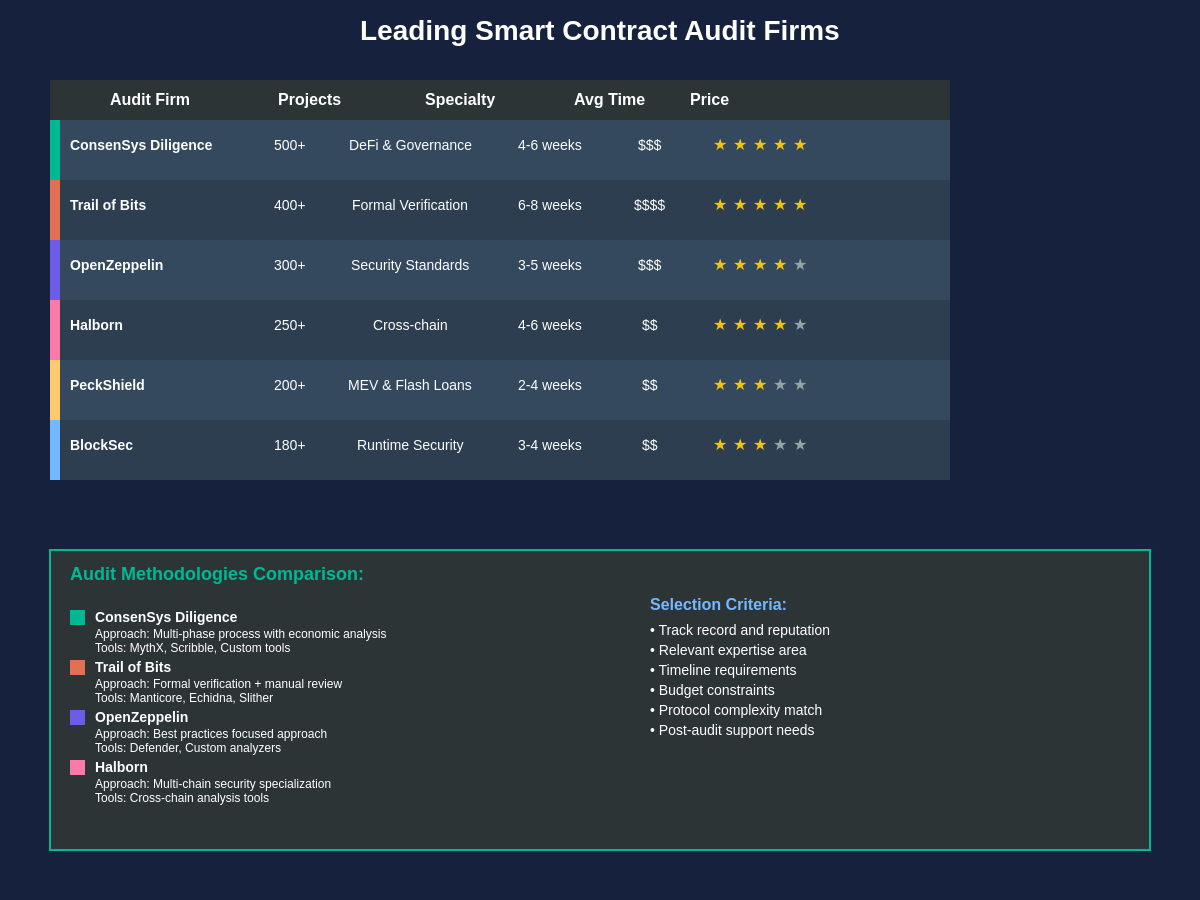Viewport: 1200px width, 900px height.
Task: Click the OpenZeppelin purple legend swatch
Action: (77, 717)
